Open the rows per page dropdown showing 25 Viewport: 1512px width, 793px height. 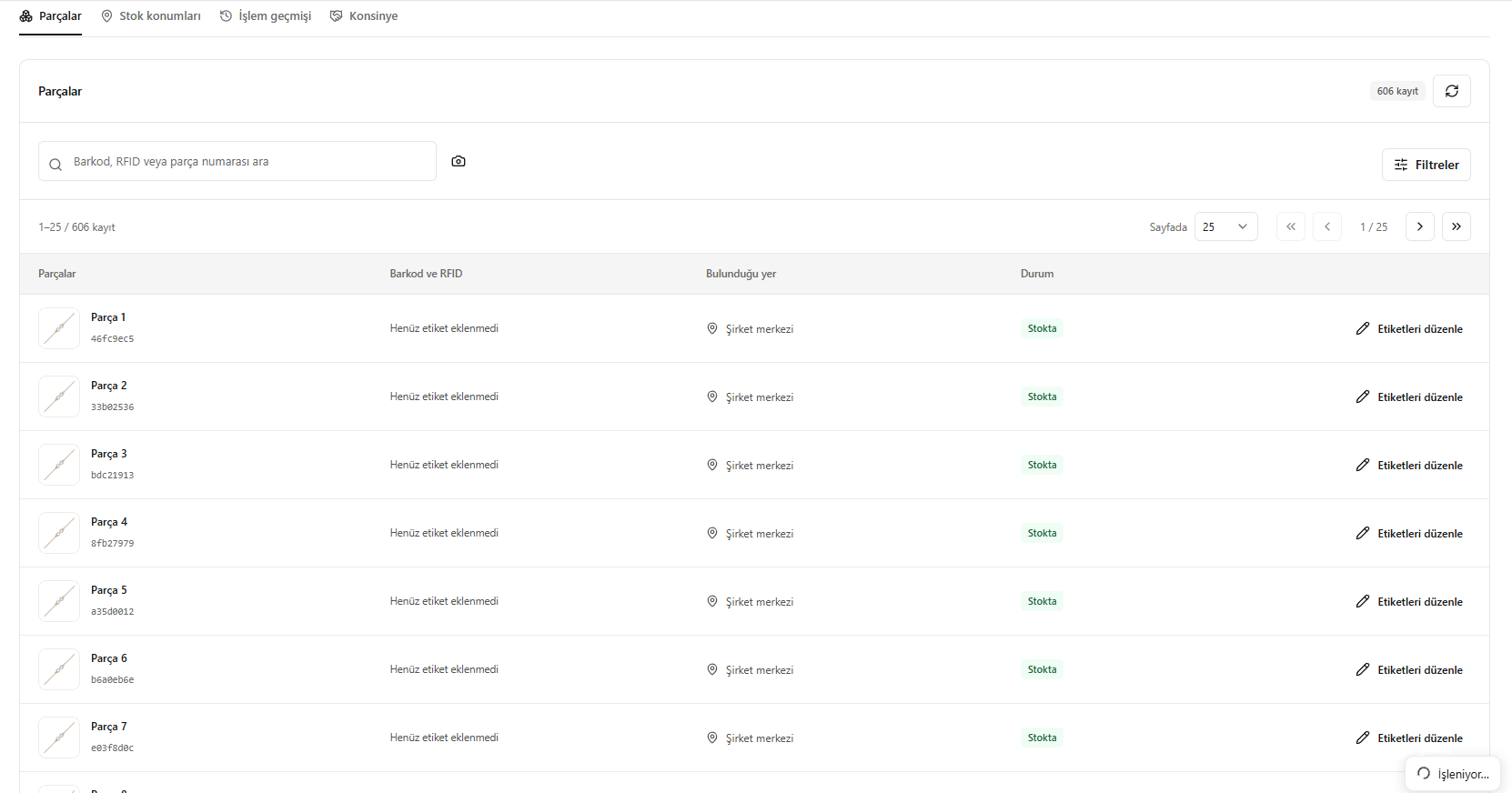(1225, 226)
